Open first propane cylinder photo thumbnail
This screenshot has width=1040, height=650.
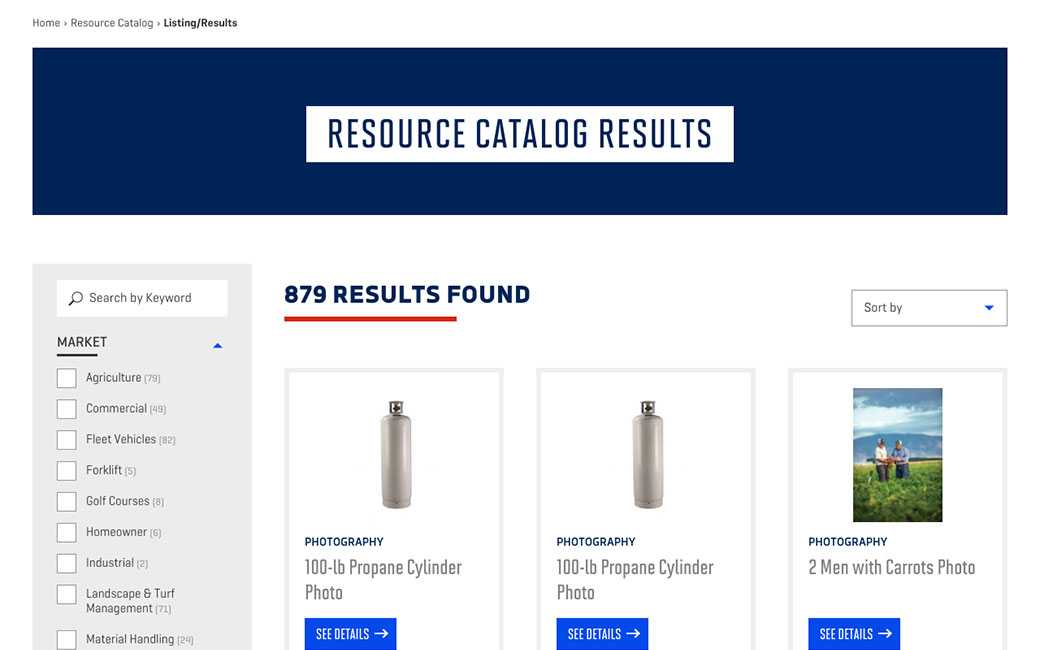[396, 455]
